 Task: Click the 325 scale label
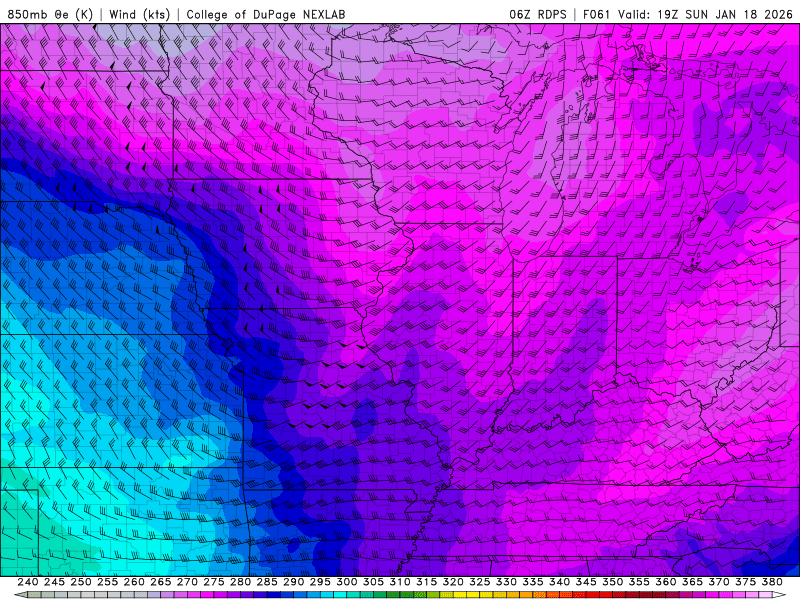point(479,582)
